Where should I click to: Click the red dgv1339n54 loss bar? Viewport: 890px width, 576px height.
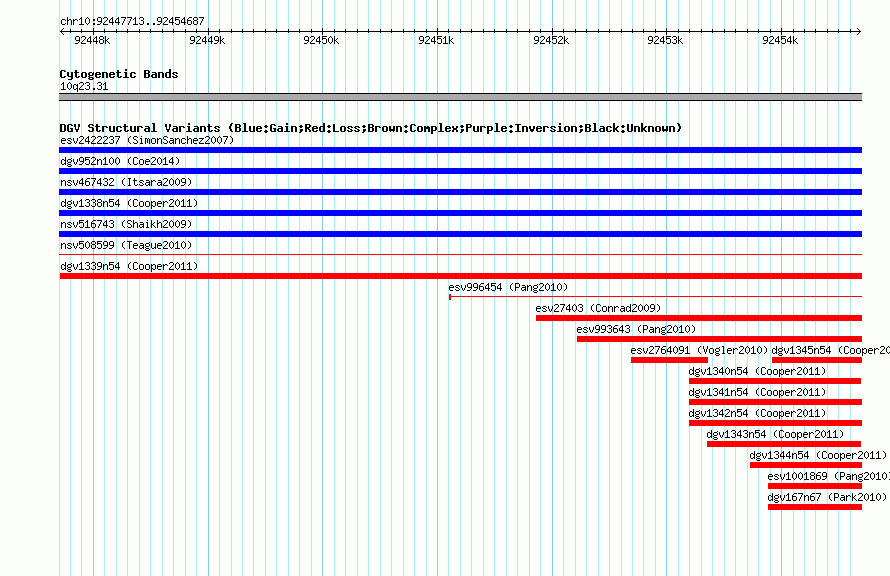[x=460, y=276]
